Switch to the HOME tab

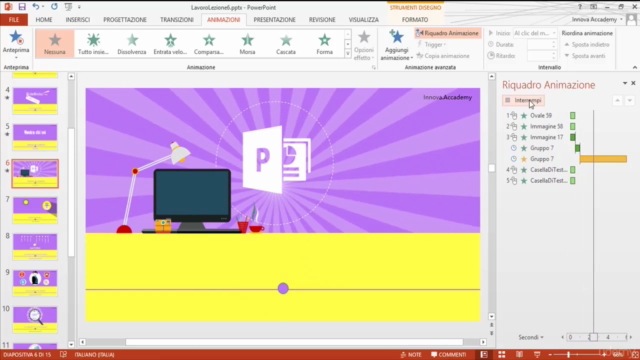44,20
